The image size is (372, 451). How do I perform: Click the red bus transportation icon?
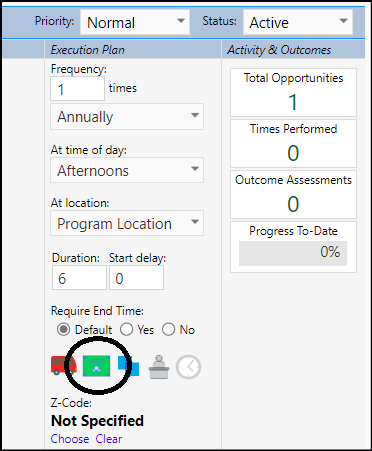pyautogui.click(x=63, y=365)
